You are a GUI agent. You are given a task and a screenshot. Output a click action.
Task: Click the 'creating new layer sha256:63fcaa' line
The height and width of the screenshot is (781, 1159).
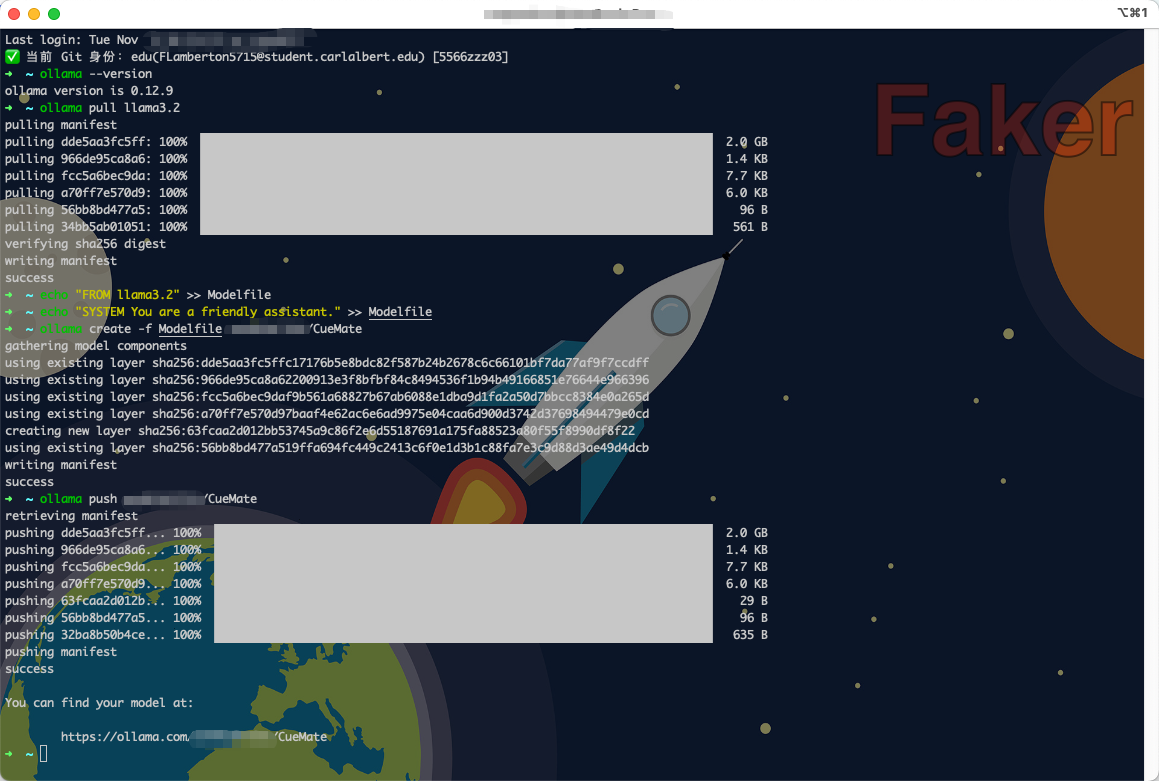tap(319, 431)
